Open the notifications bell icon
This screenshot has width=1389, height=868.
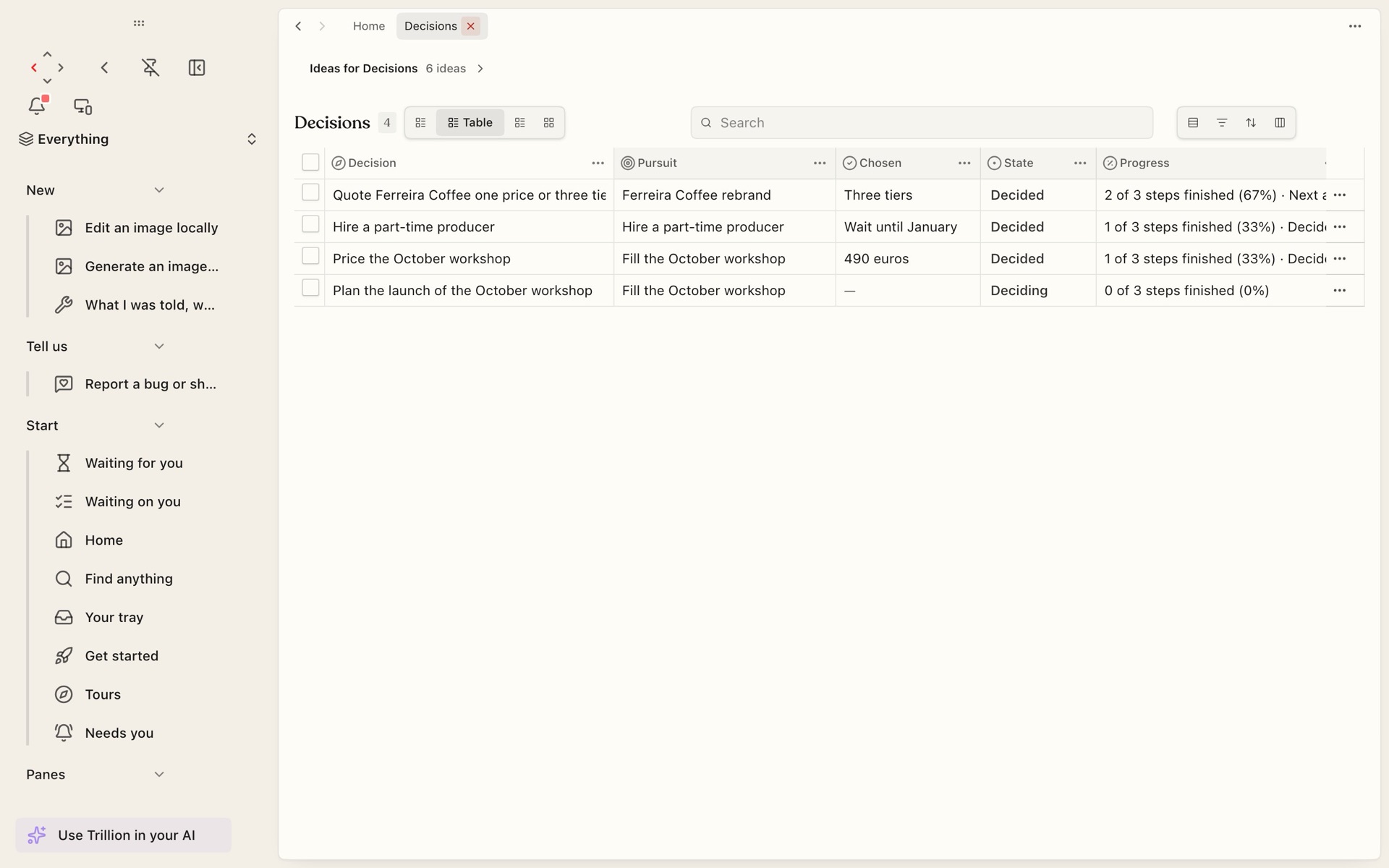pyautogui.click(x=37, y=106)
